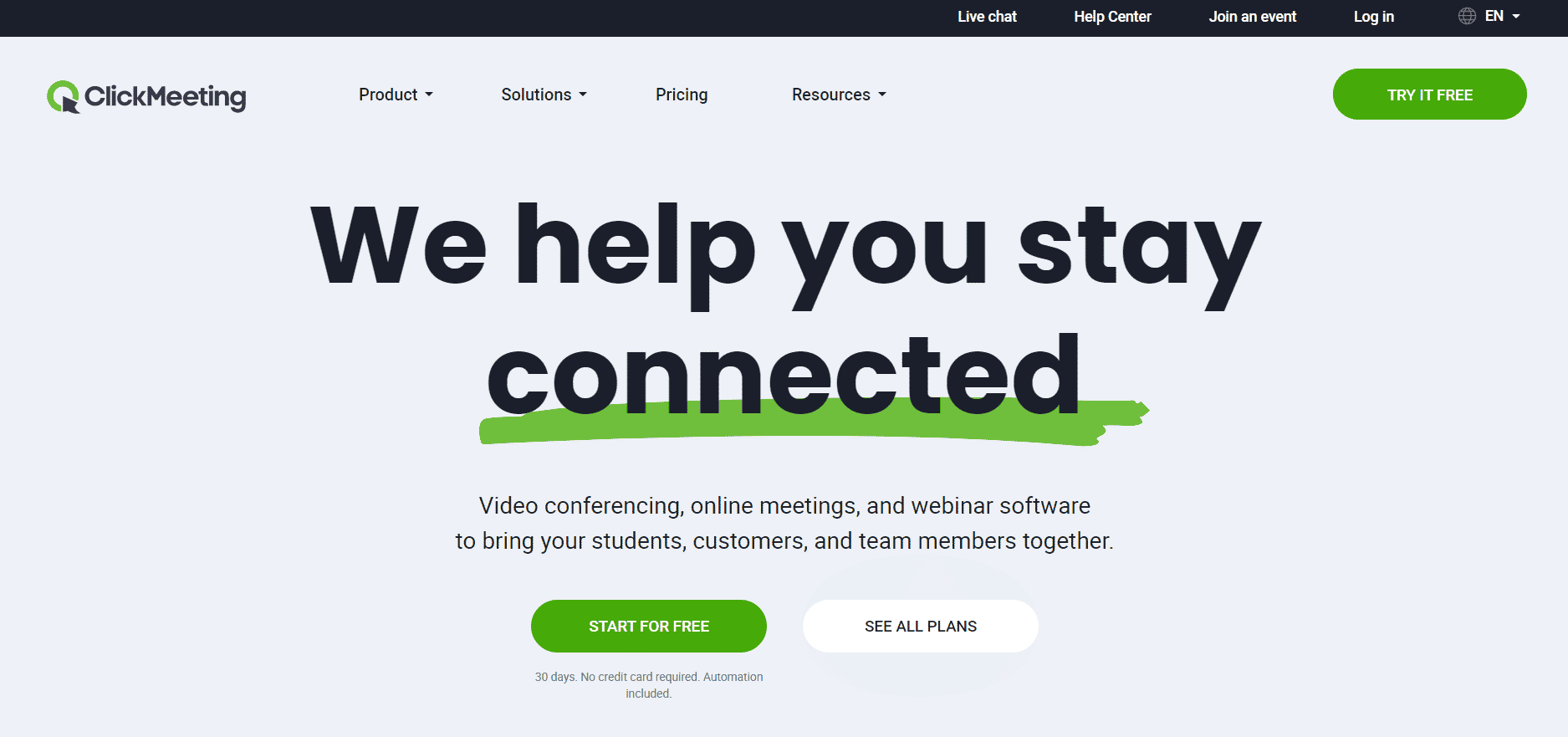The image size is (1568, 737).
Task: Go to the Pricing page
Action: click(682, 95)
